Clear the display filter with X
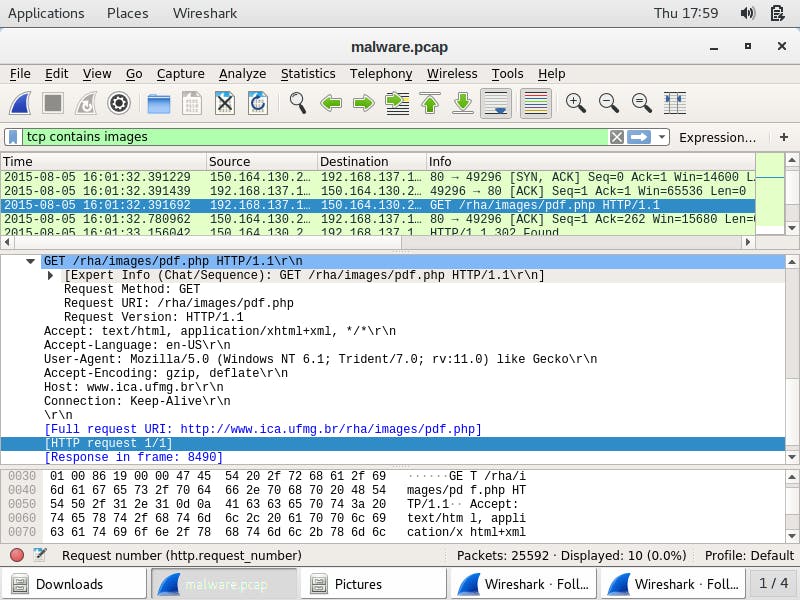 pyautogui.click(x=616, y=137)
